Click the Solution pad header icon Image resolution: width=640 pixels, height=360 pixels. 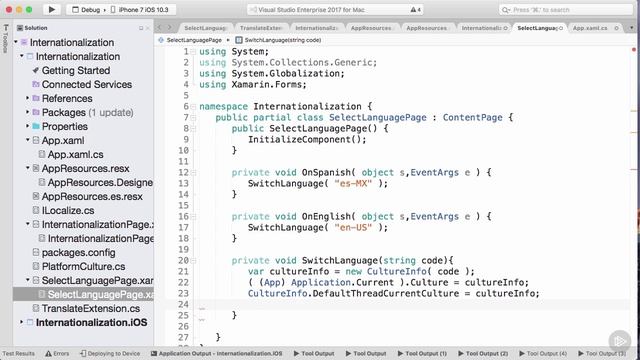point(20,28)
